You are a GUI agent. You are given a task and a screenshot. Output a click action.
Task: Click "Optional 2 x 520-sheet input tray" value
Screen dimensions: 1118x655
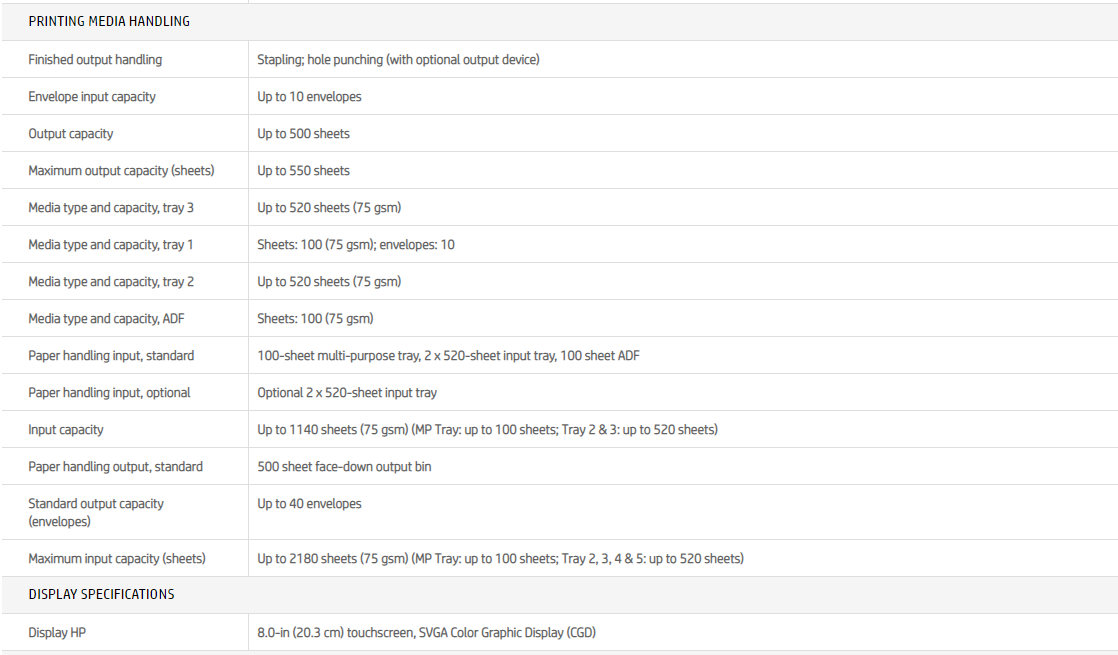coord(347,393)
